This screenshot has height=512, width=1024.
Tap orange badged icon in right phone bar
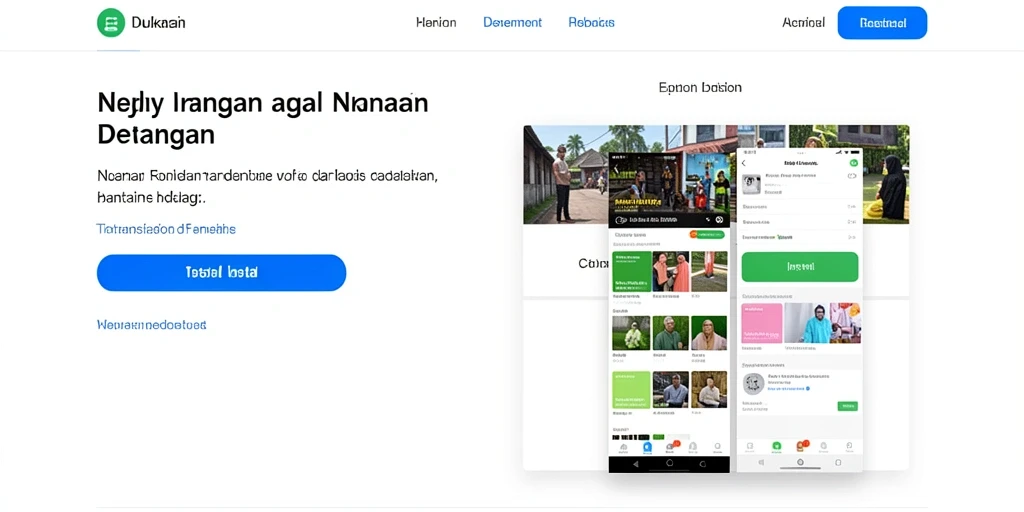801,445
